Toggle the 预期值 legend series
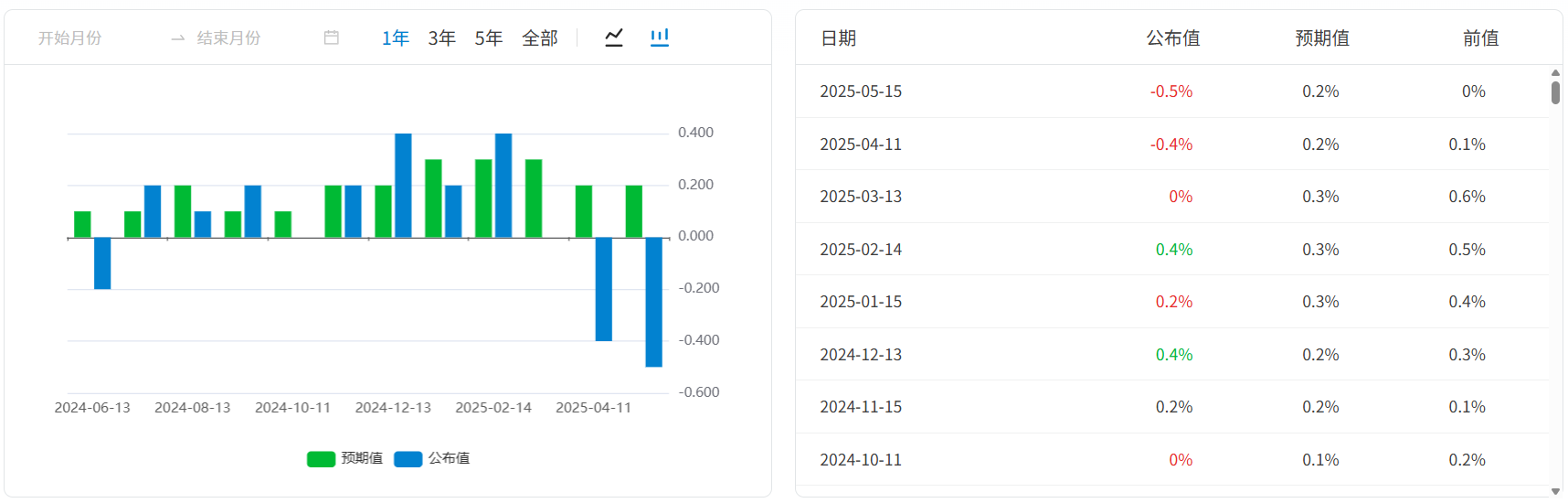Image resolution: width=1568 pixels, height=503 pixels. [344, 458]
